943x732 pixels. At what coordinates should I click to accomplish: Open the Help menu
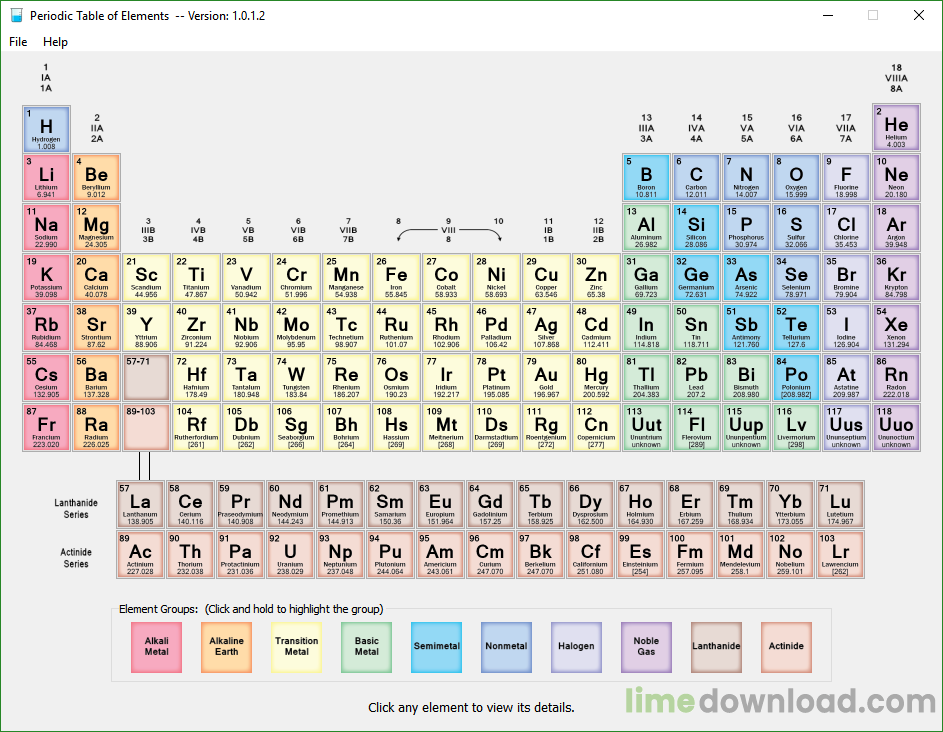pos(55,42)
